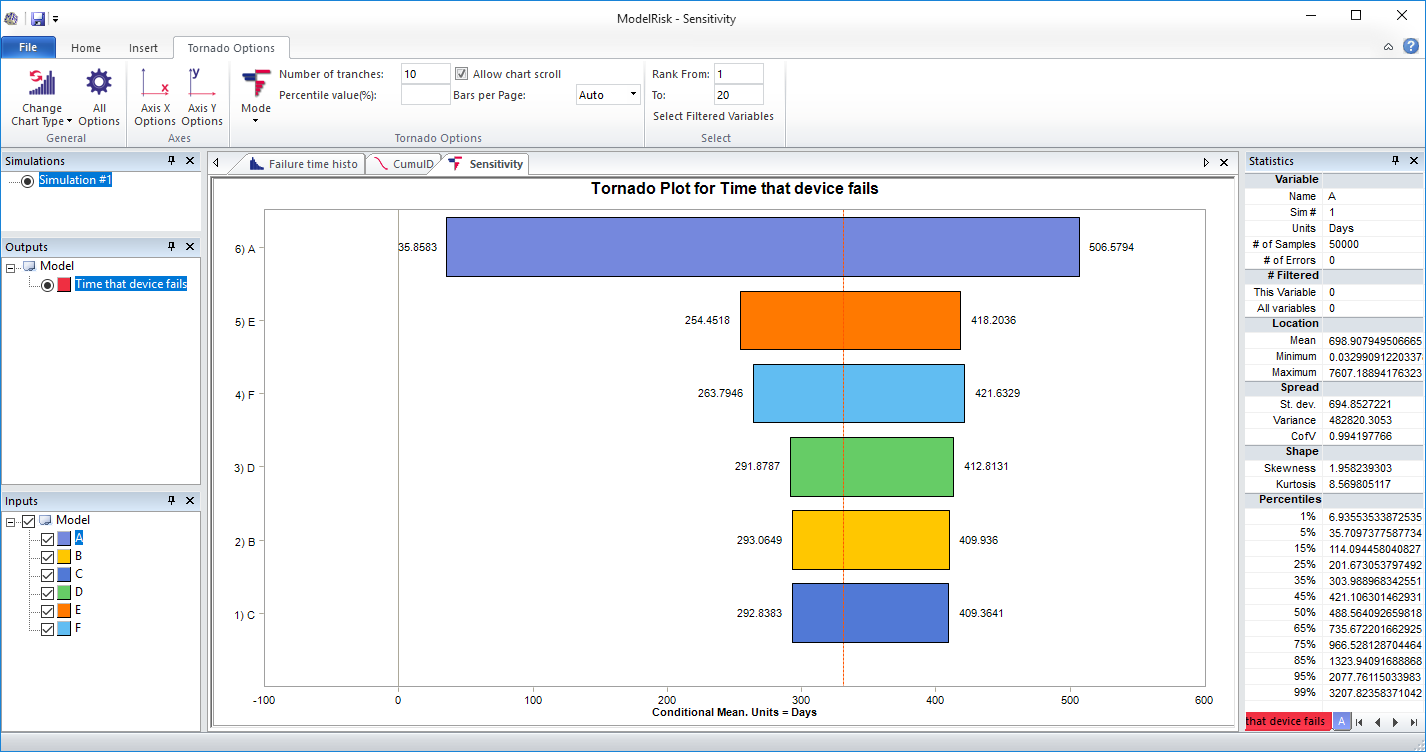This screenshot has height=752, width=1426.
Task: Click Select Filtered Variables
Action: coord(713,117)
